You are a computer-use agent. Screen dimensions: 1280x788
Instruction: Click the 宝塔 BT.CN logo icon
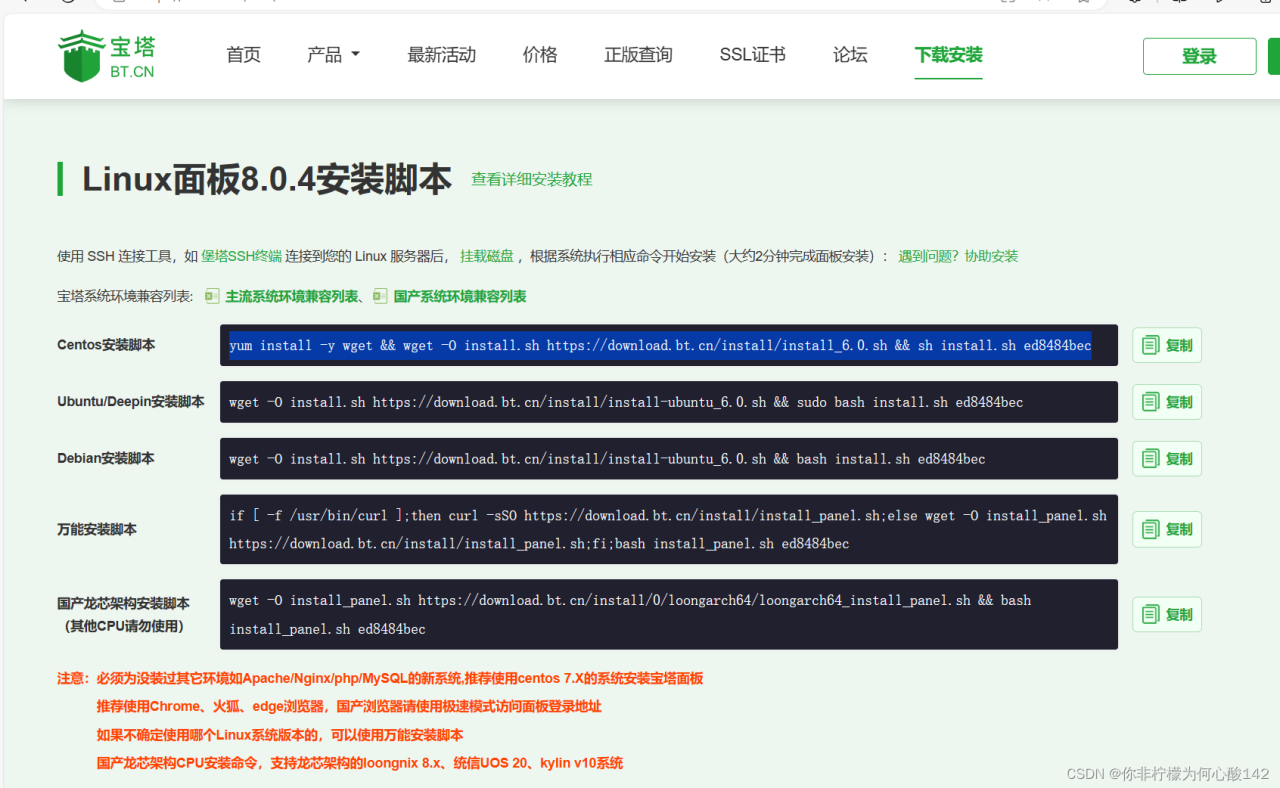click(80, 54)
